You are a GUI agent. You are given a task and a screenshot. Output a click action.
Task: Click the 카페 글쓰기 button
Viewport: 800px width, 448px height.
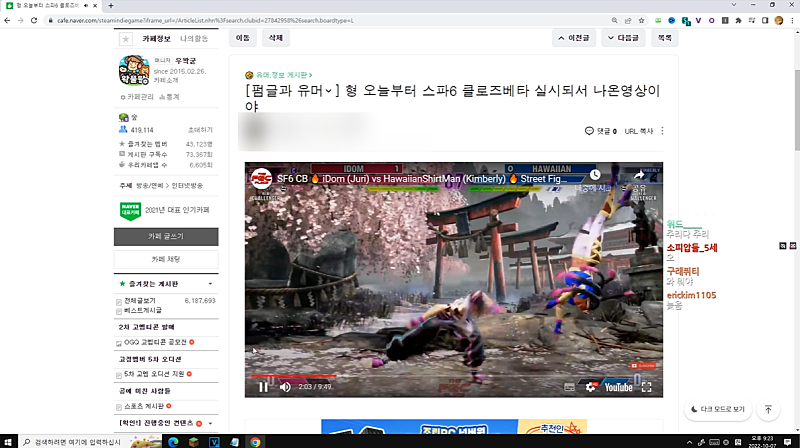point(166,237)
